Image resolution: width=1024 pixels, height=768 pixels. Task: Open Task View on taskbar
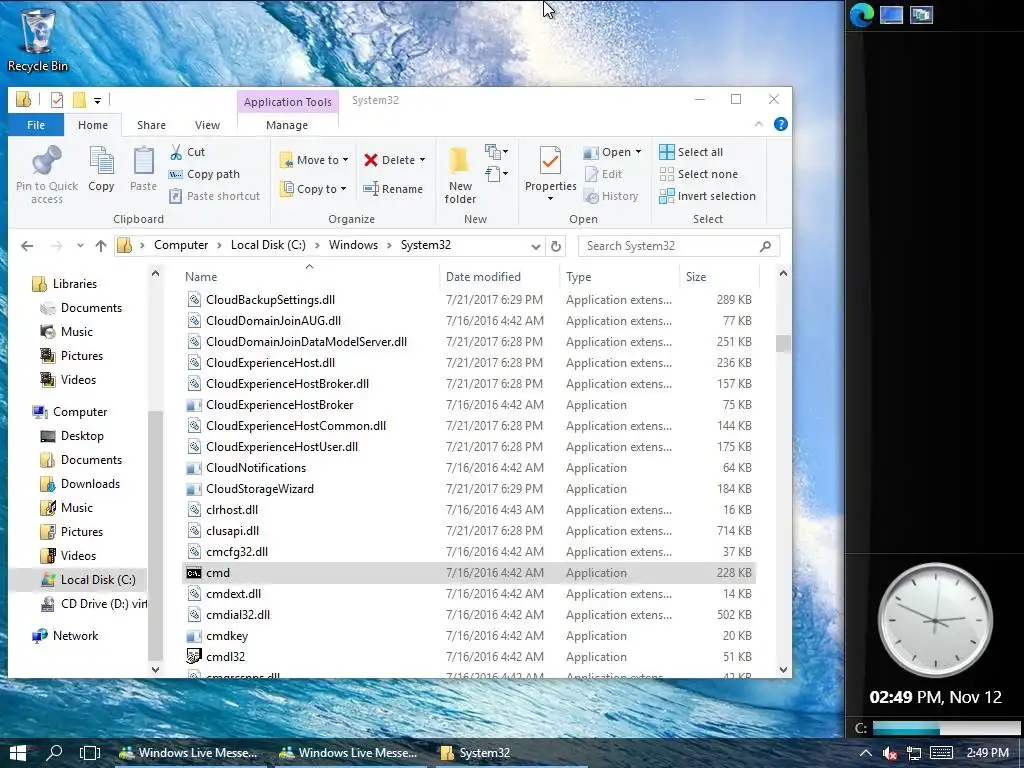[x=89, y=753]
